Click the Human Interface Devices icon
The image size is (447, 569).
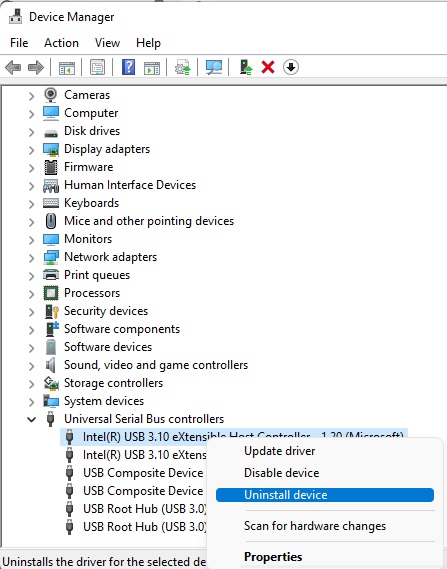[51, 185]
